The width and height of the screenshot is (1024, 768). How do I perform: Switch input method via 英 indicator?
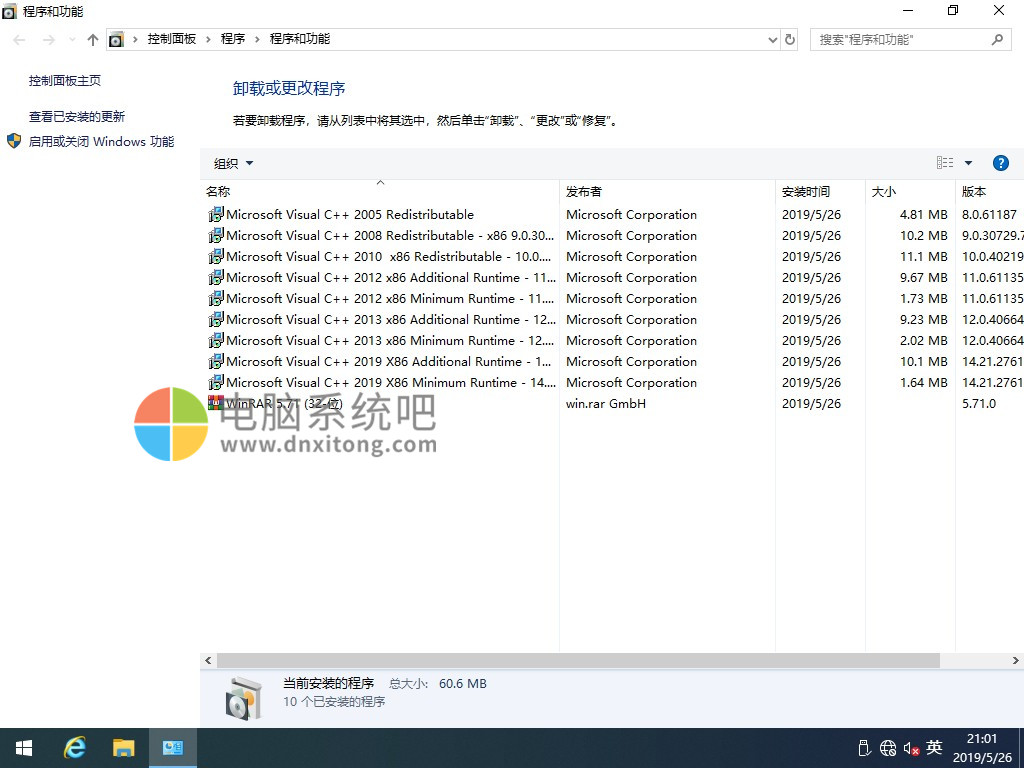click(935, 746)
